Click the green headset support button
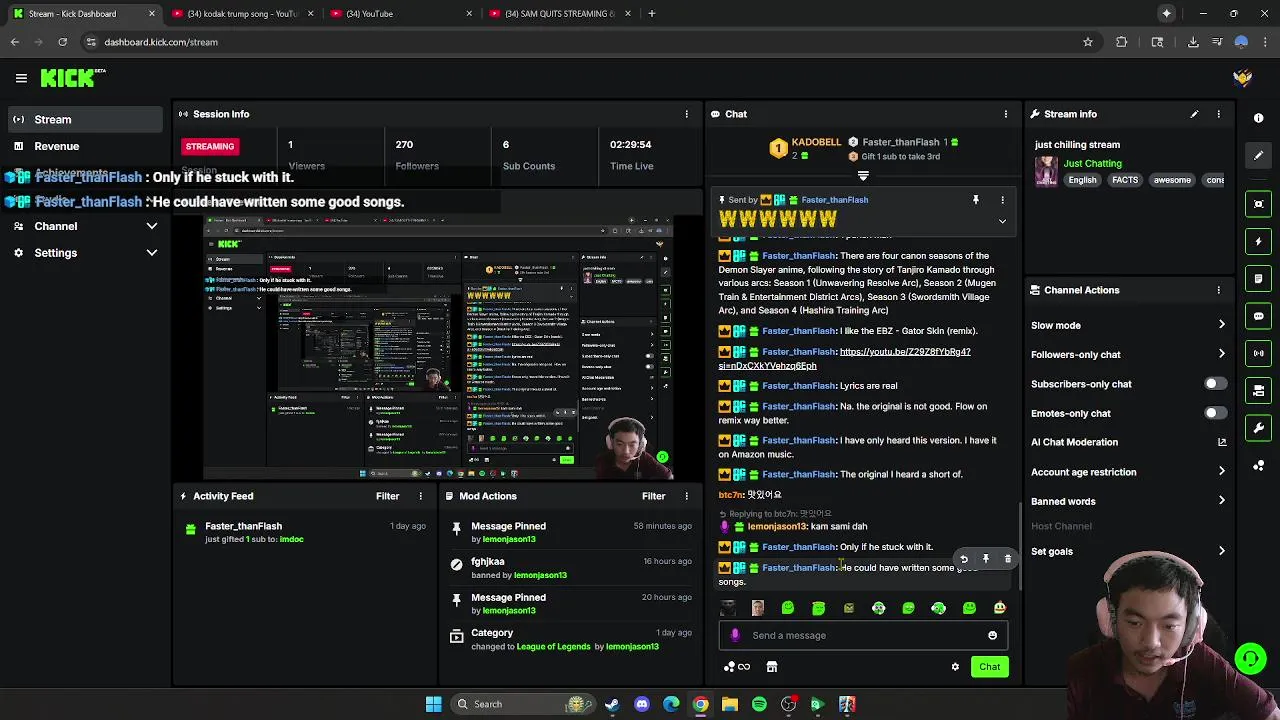The width and height of the screenshot is (1280, 720). coord(1250,658)
